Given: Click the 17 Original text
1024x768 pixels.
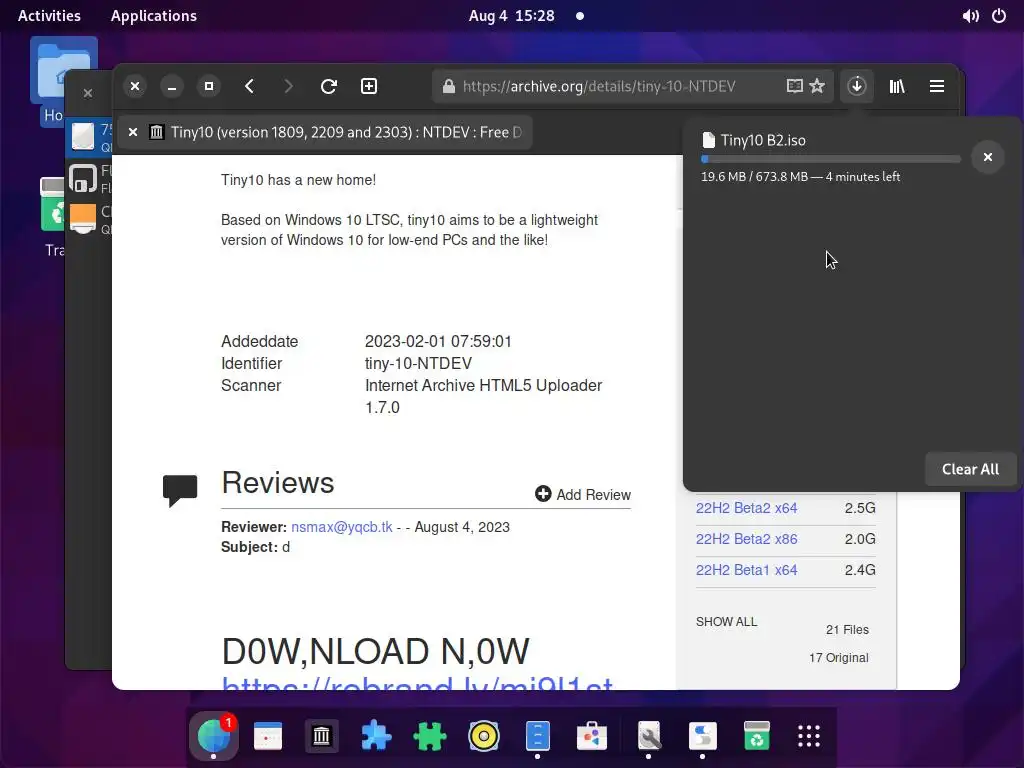Looking at the screenshot, I should coord(839,658).
